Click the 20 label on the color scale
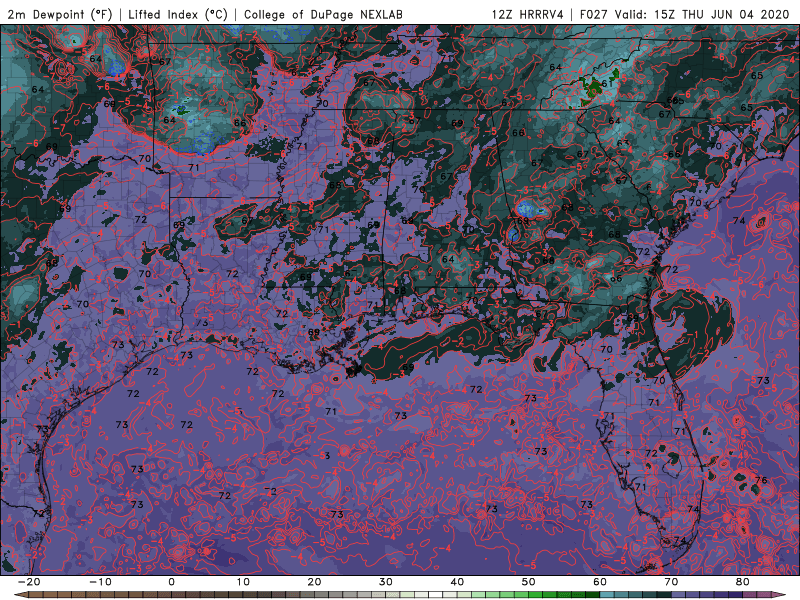The height and width of the screenshot is (600, 800). point(314,582)
